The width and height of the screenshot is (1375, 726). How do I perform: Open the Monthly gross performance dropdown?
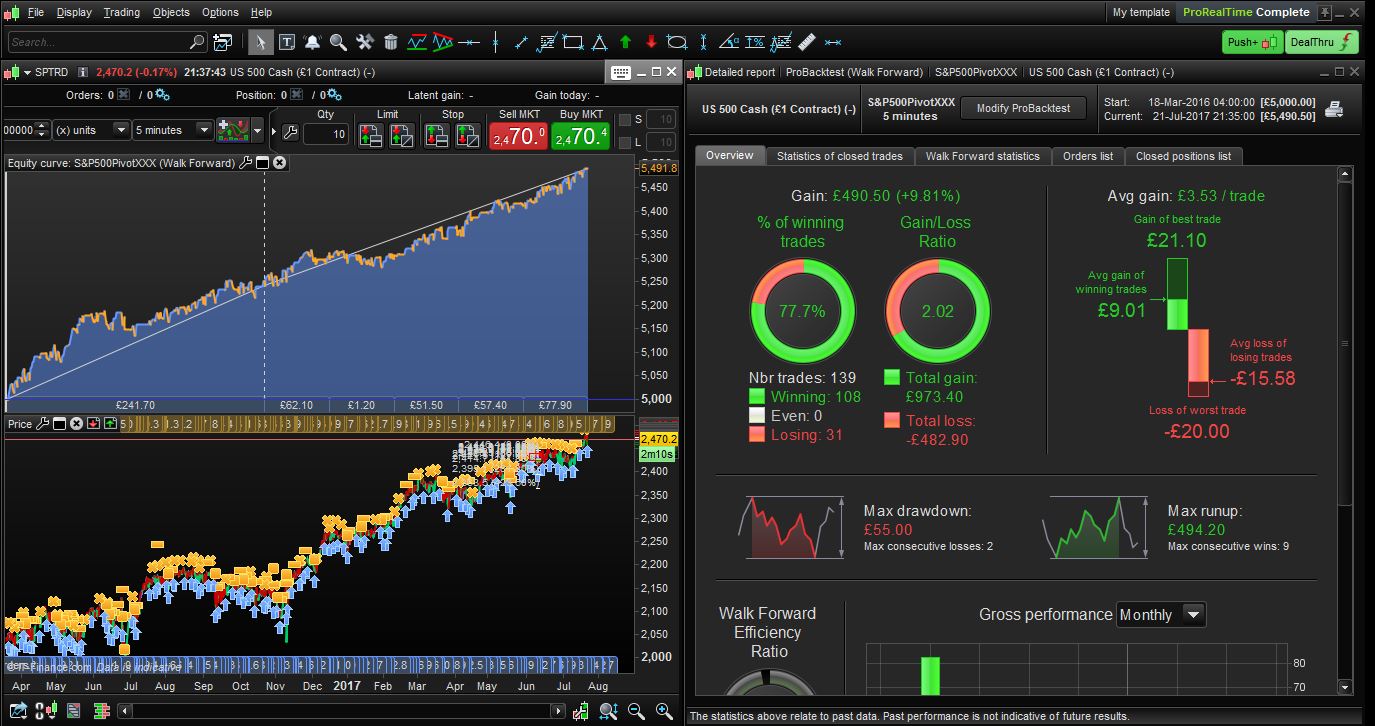click(1161, 614)
